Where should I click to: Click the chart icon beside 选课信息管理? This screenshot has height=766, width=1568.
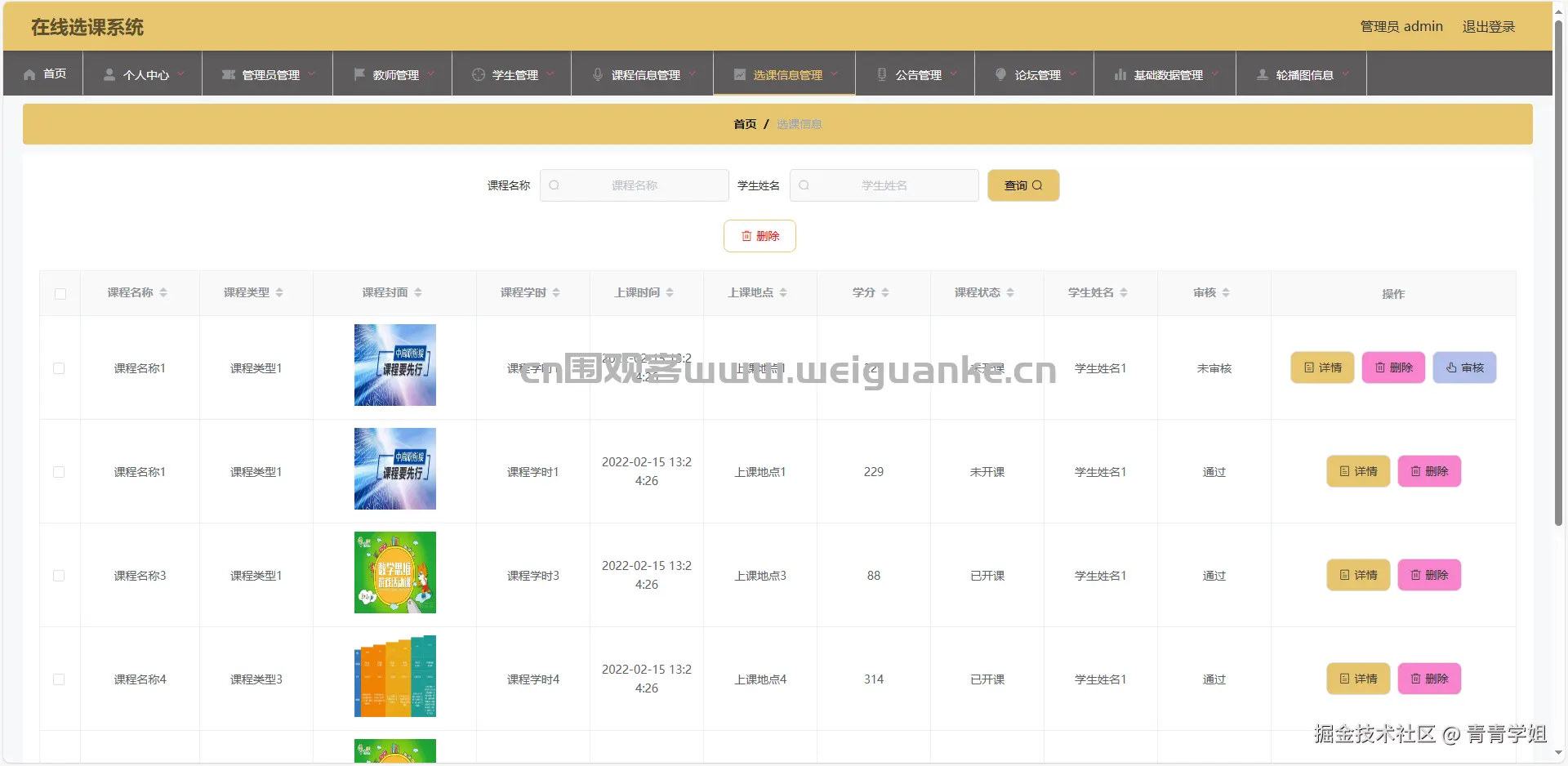[x=740, y=74]
